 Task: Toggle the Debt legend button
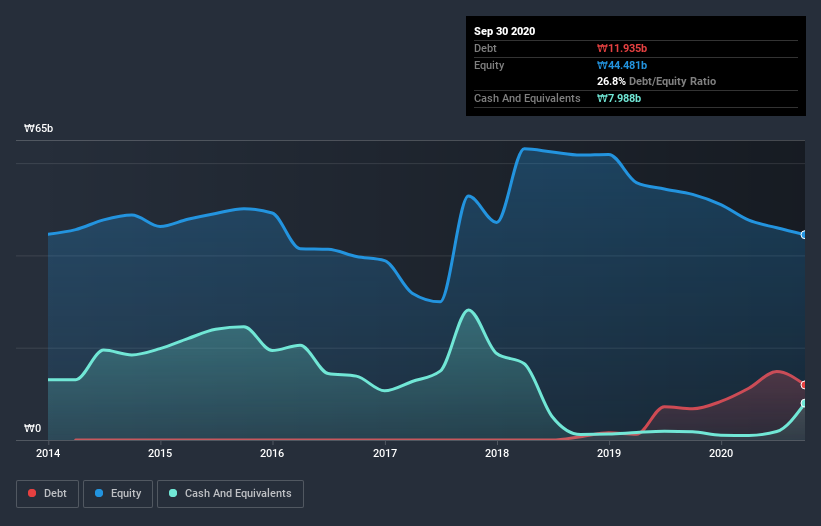47,494
